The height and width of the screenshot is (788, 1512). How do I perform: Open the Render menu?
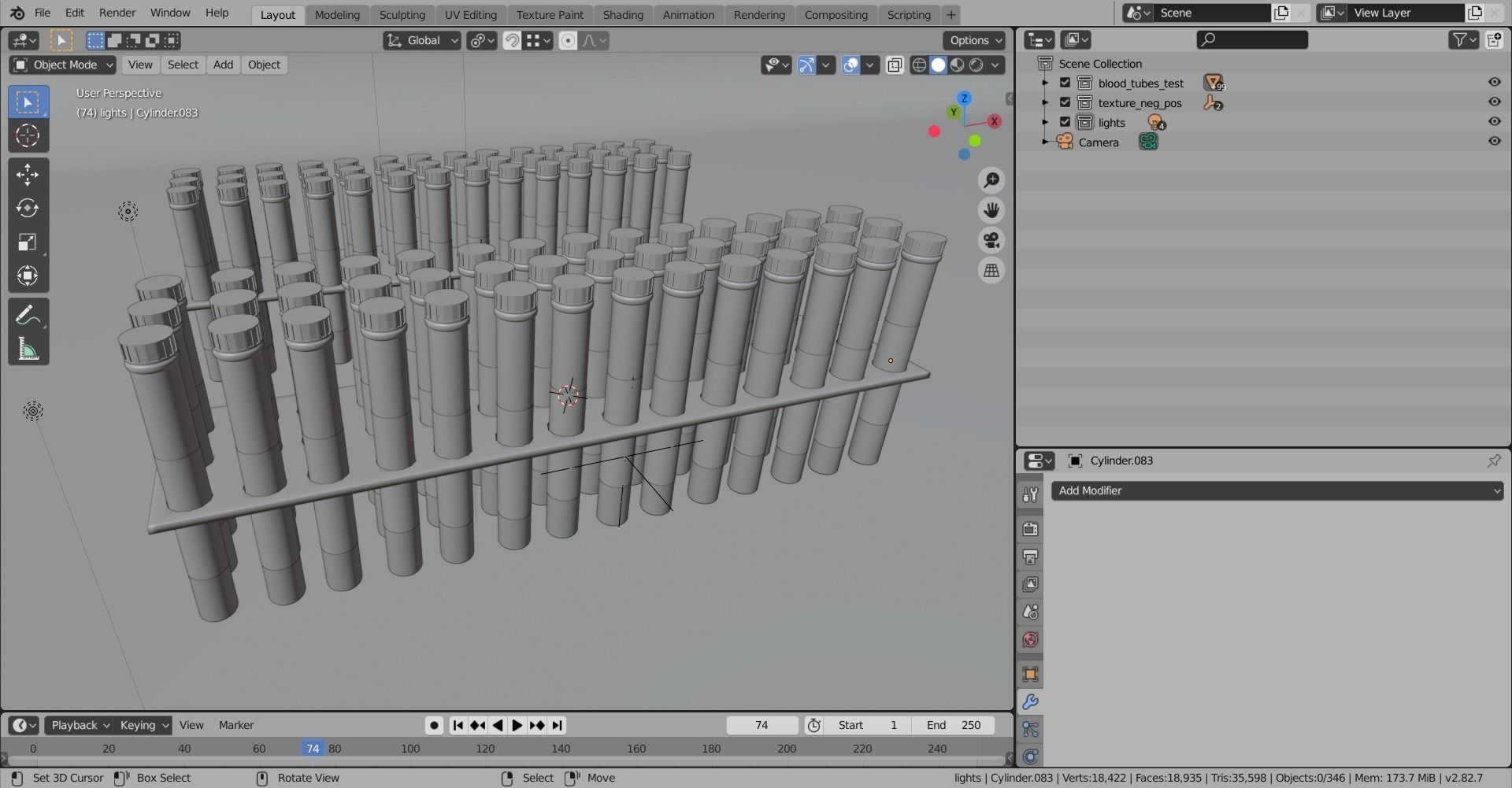tap(117, 13)
